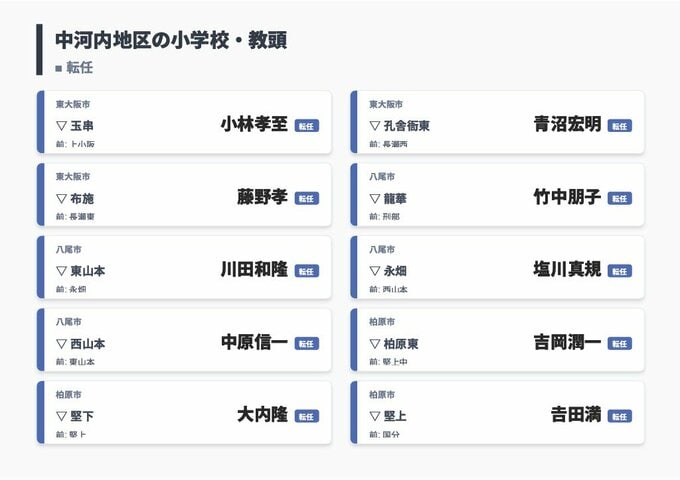Click the ▽ marker before 堅上
This screenshot has width=680, height=480.
pyautogui.click(x=375, y=416)
